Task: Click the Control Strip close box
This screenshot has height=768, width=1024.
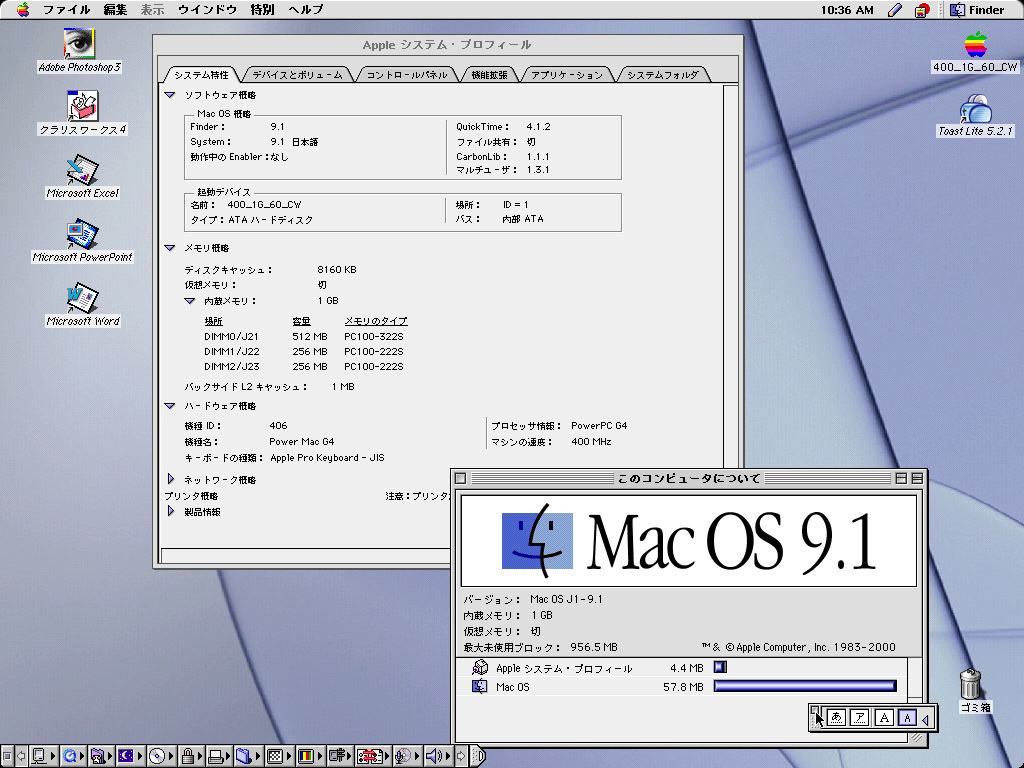Action: [x=6, y=756]
